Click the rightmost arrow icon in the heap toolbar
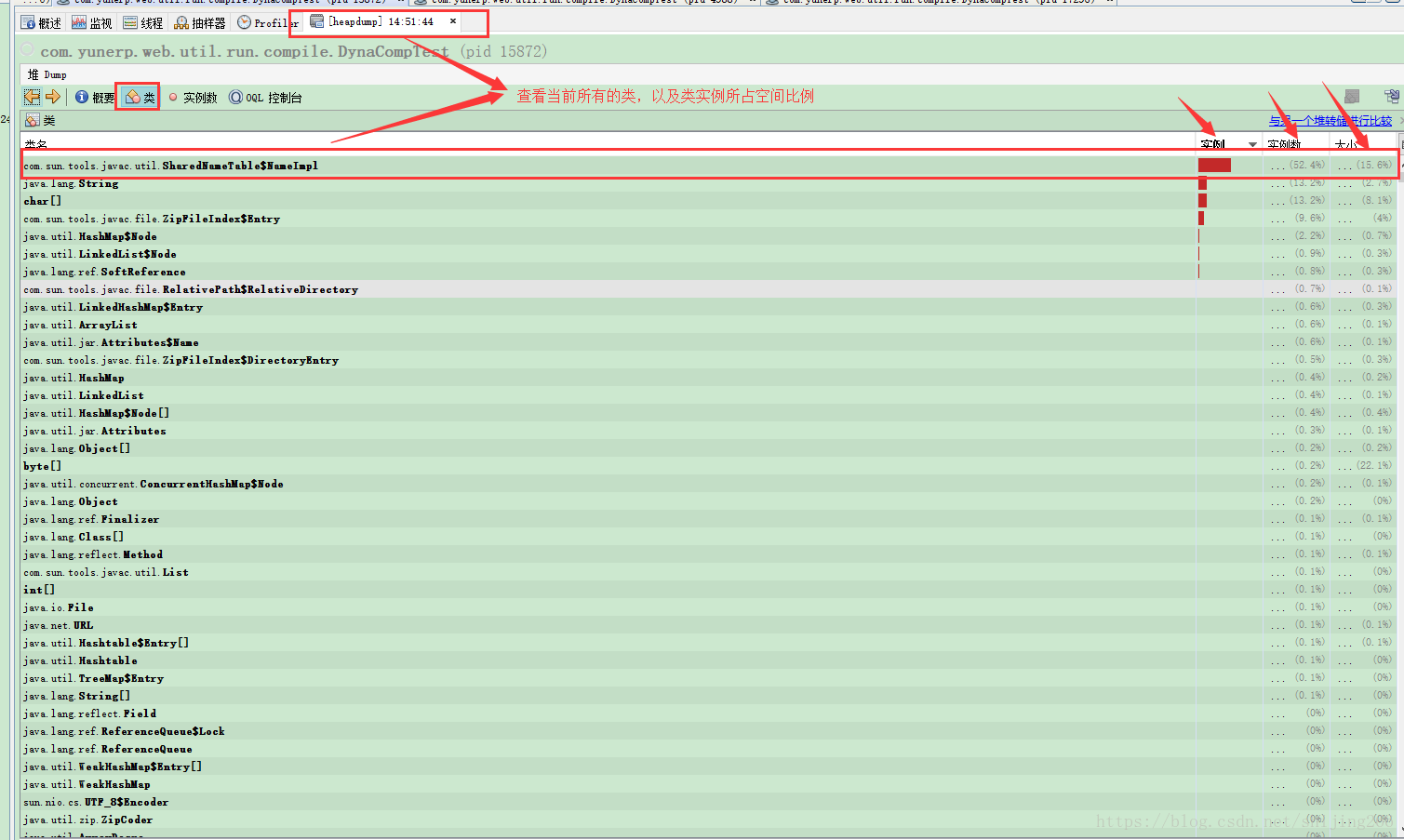Screen dimensions: 1404x840 click(x=1392, y=97)
